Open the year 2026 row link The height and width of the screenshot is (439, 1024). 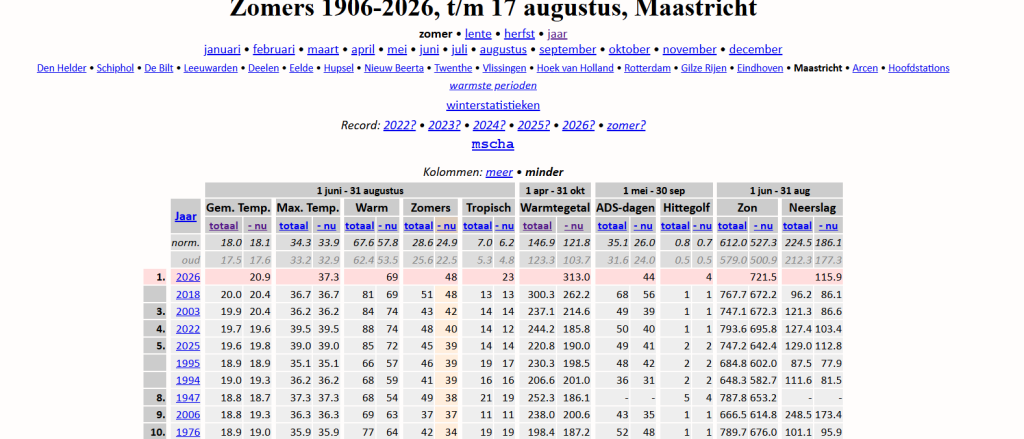coord(188,278)
